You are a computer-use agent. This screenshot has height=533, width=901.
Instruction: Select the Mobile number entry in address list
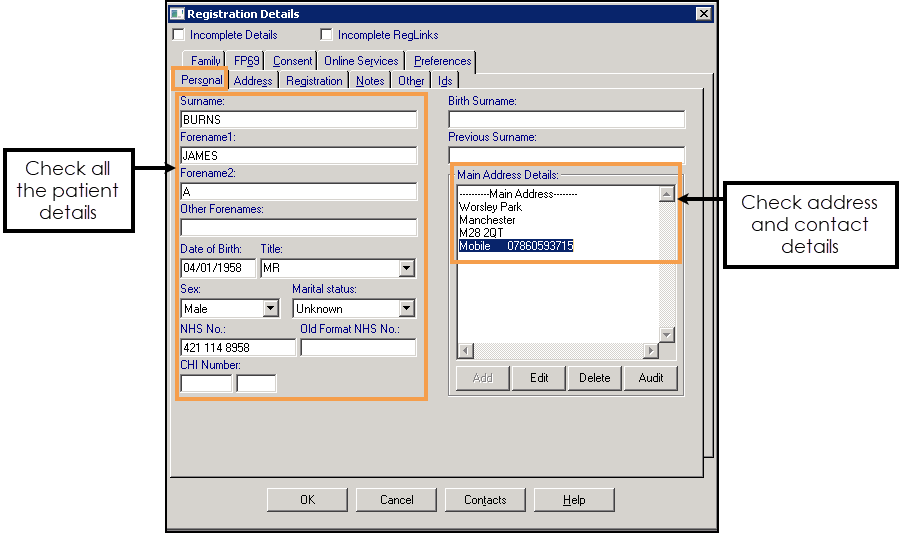click(516, 246)
